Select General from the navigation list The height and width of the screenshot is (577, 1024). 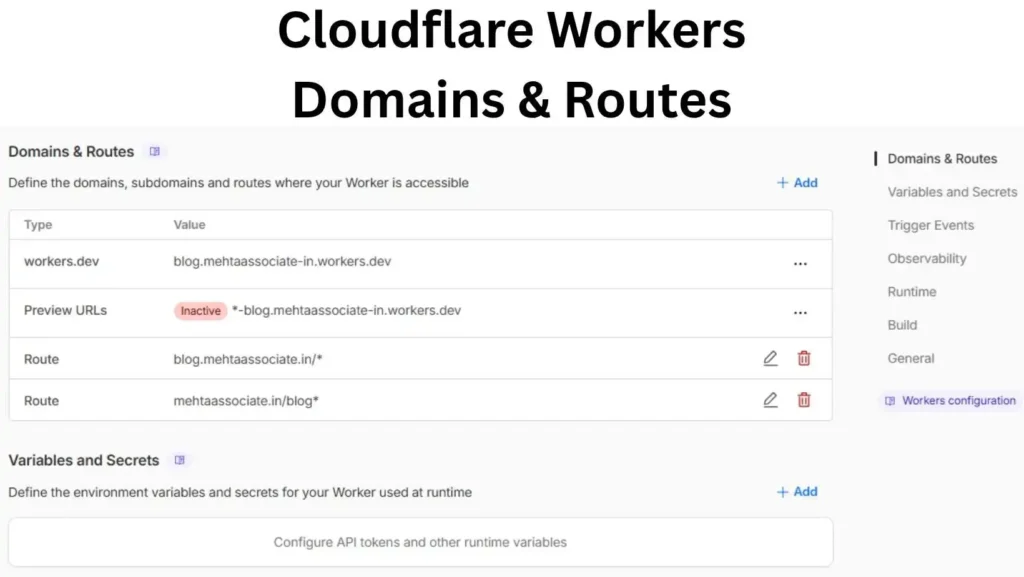coord(911,358)
